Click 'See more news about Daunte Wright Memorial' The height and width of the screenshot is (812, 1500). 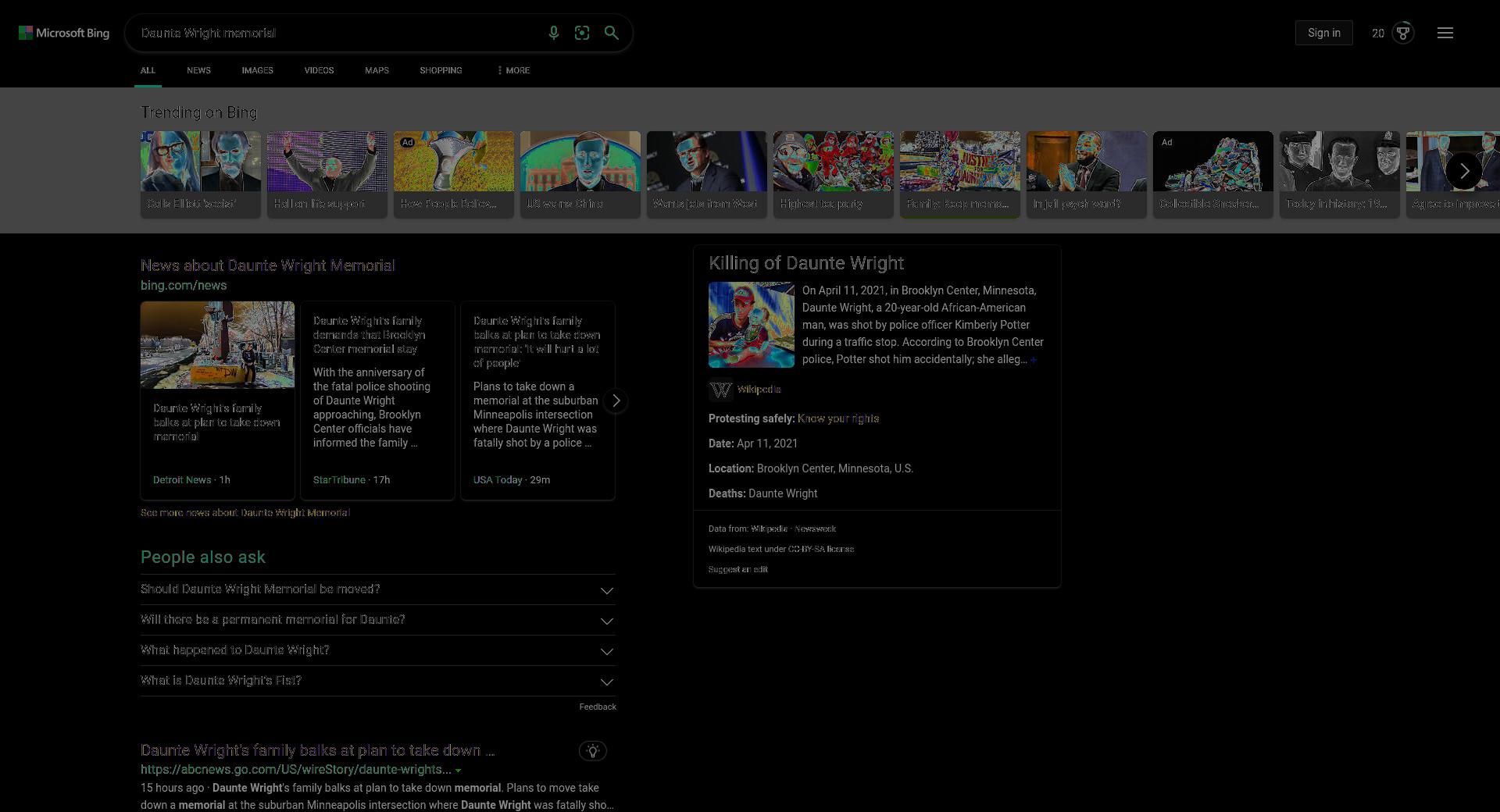pyautogui.click(x=245, y=513)
